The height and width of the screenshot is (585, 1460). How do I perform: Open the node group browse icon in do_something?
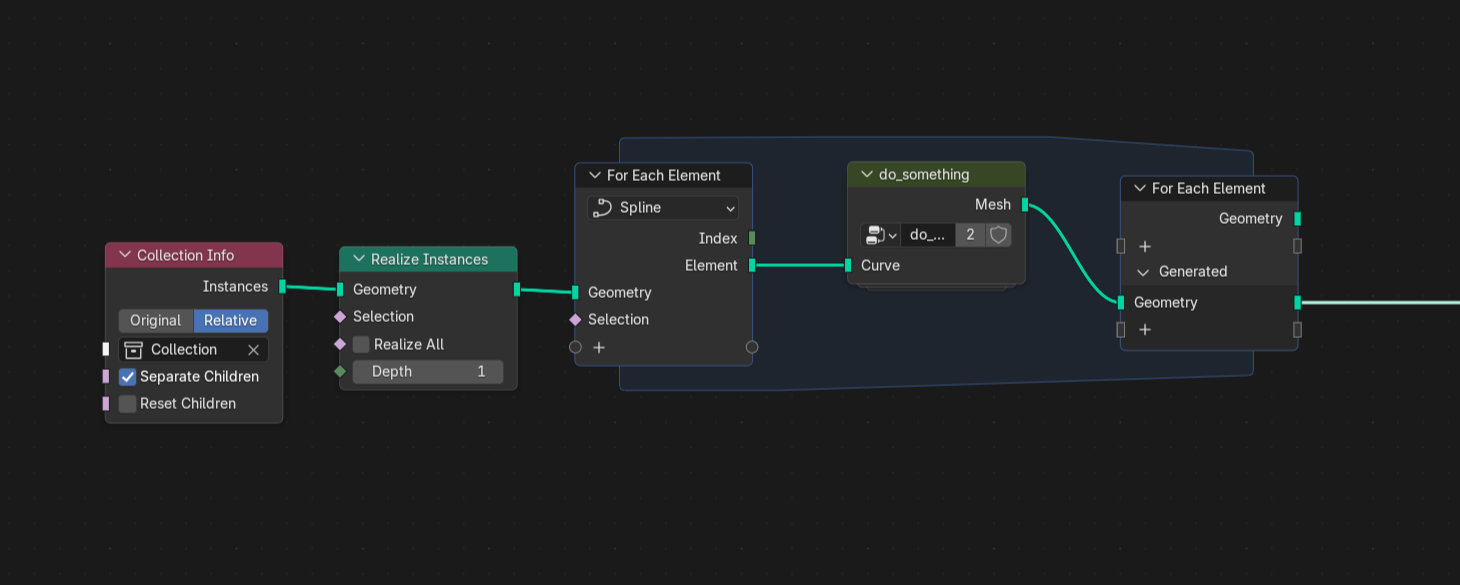[880, 235]
